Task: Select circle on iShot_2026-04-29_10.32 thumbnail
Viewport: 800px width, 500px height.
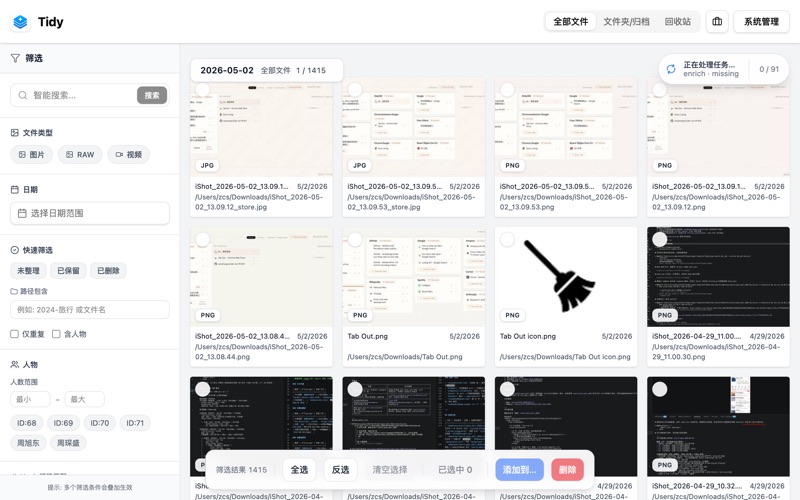Action: (x=660, y=389)
